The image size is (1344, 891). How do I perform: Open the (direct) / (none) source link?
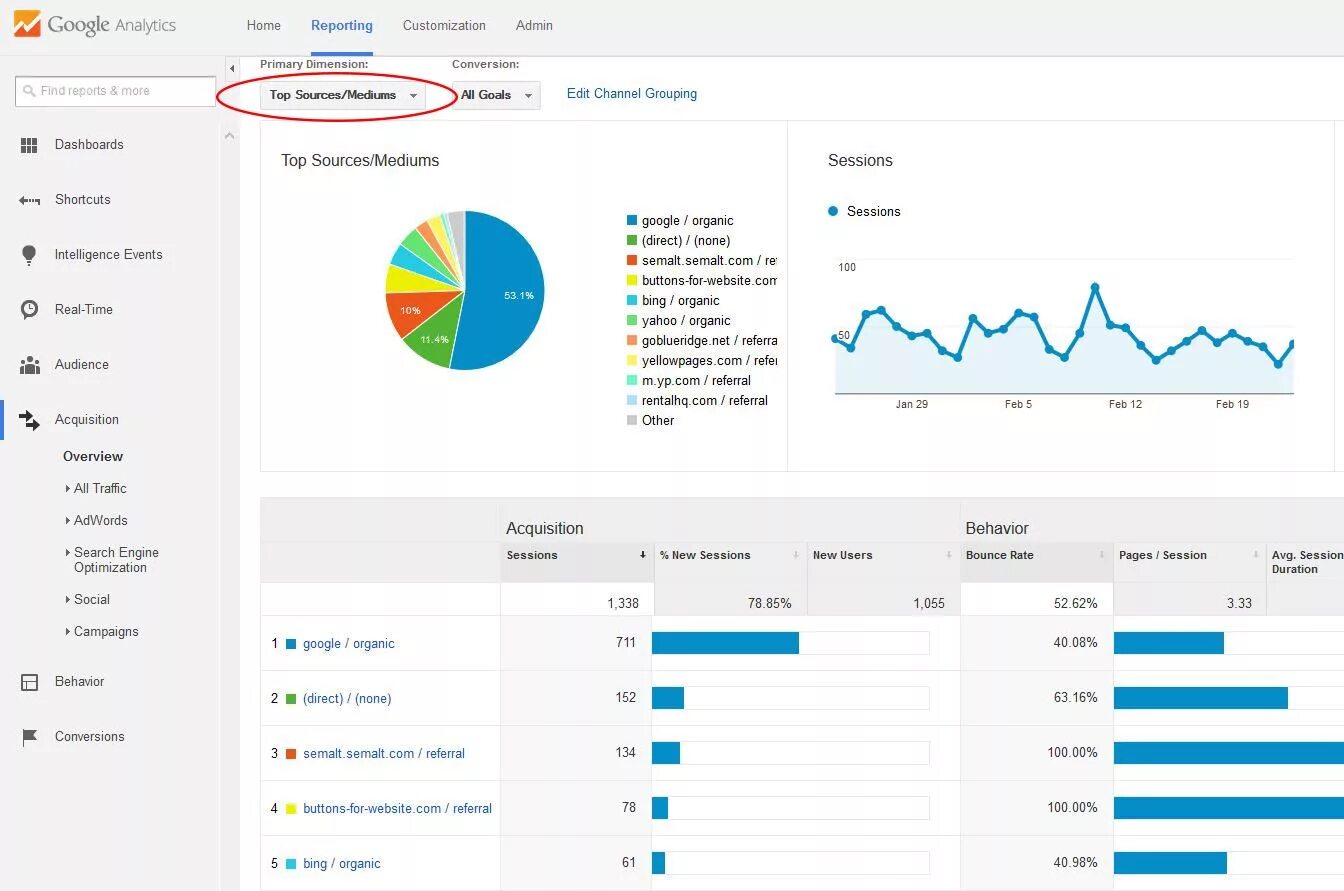click(347, 699)
